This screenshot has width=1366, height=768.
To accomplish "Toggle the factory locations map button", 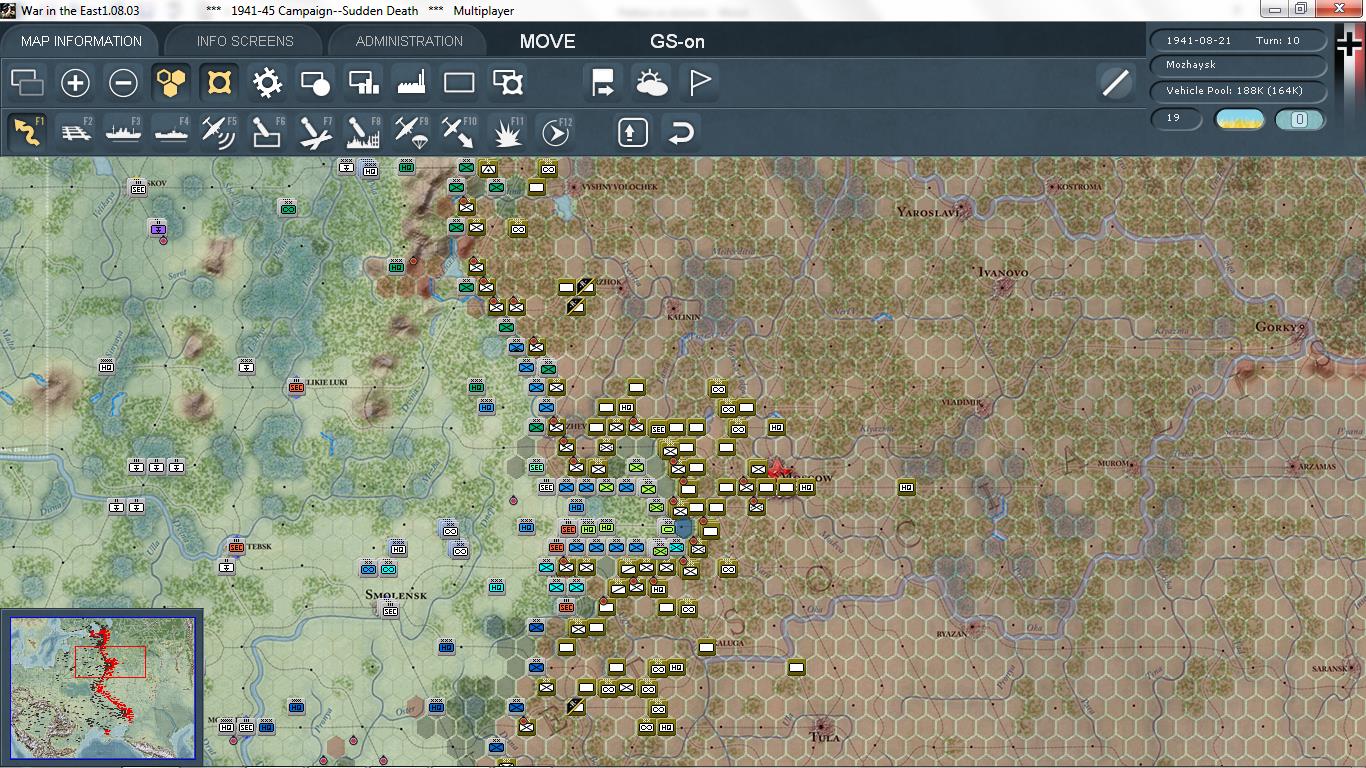I will point(411,83).
